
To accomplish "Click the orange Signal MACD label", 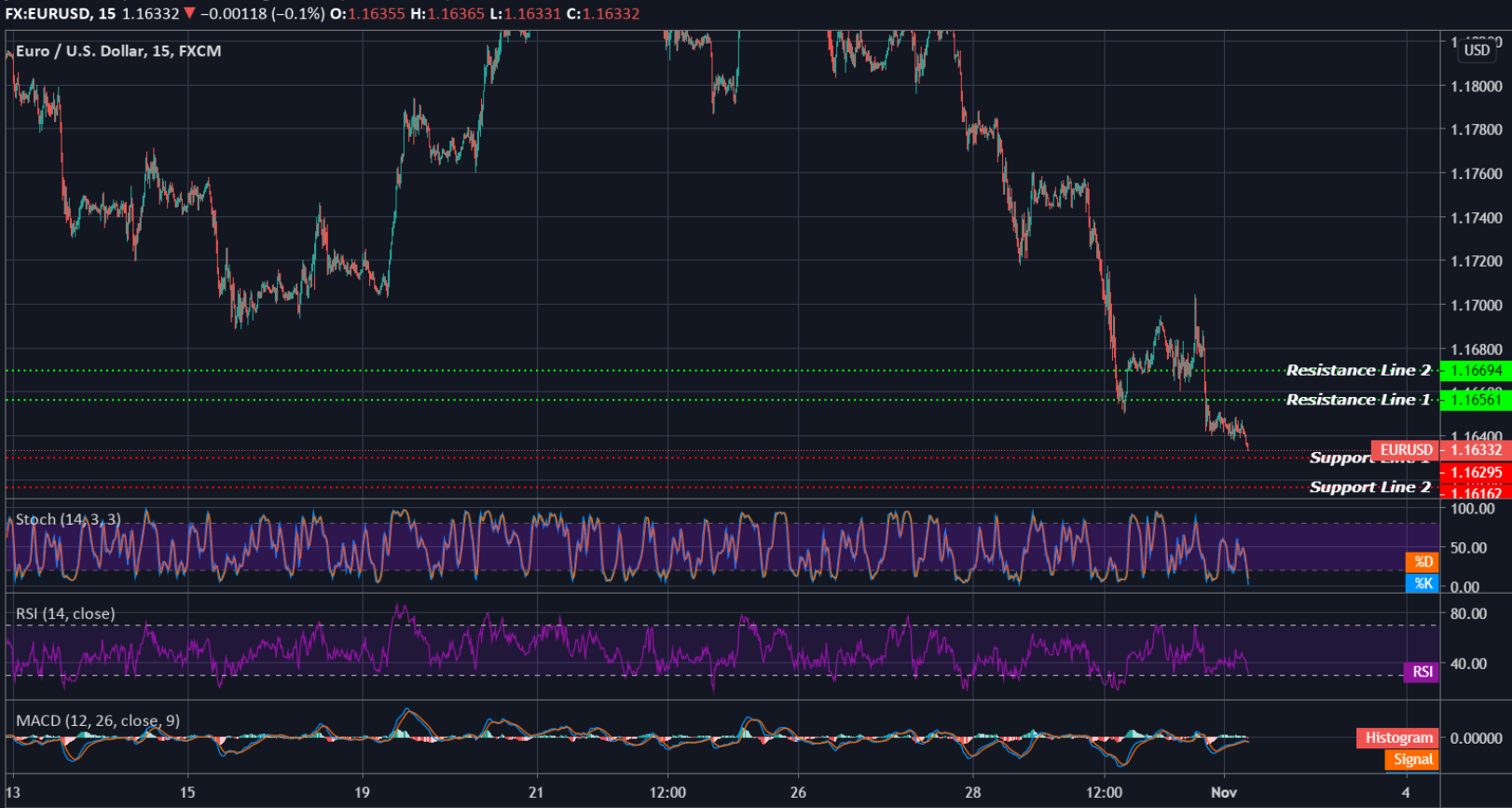I will click(x=1412, y=760).
